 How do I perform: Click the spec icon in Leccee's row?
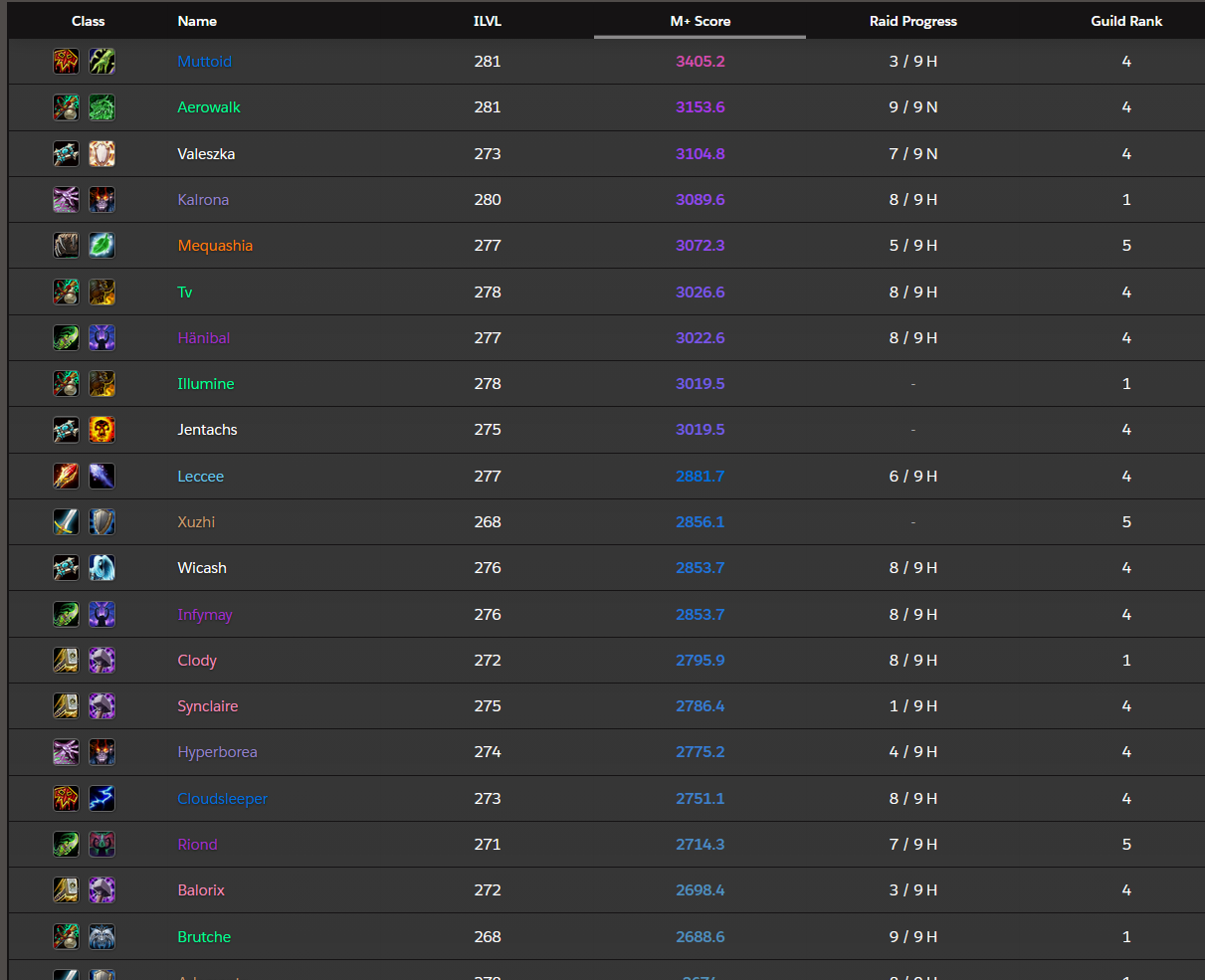pos(101,477)
